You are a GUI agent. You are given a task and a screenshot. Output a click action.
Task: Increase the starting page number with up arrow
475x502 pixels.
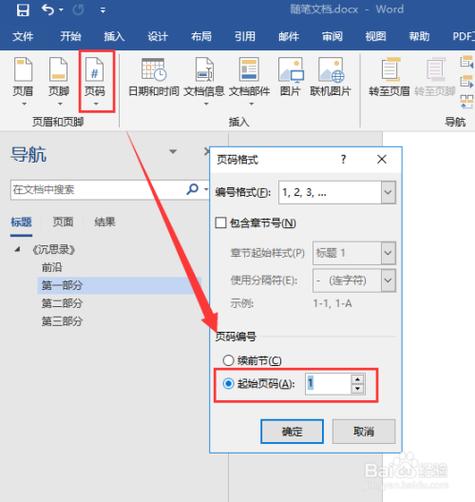[x=358, y=379]
